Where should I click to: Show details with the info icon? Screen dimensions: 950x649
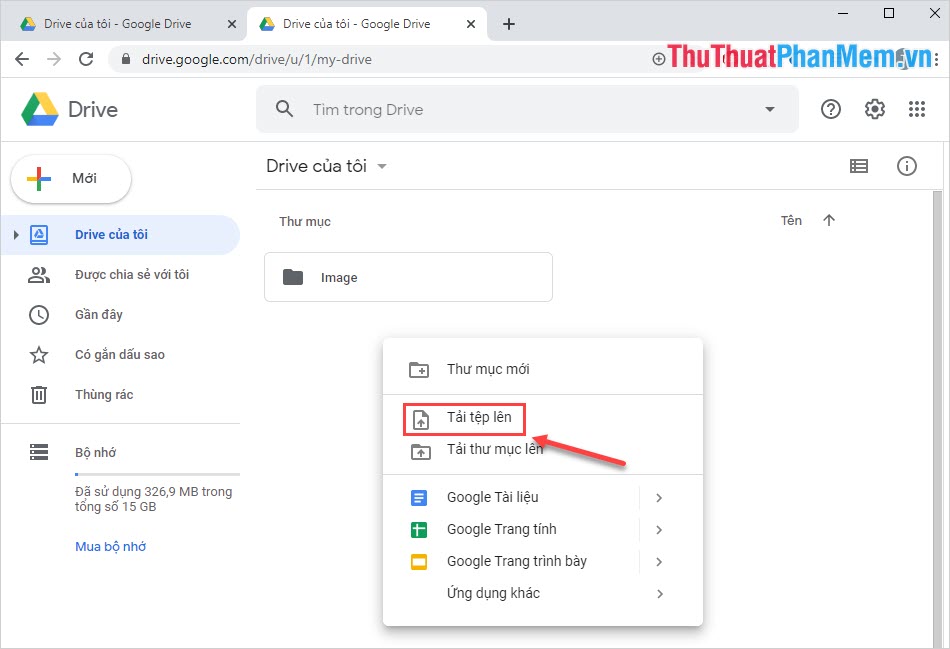click(x=906, y=166)
